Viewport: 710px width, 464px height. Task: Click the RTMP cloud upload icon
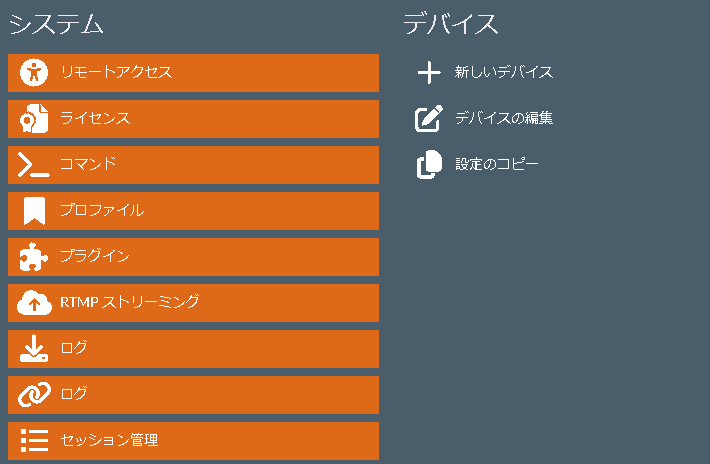point(34,302)
